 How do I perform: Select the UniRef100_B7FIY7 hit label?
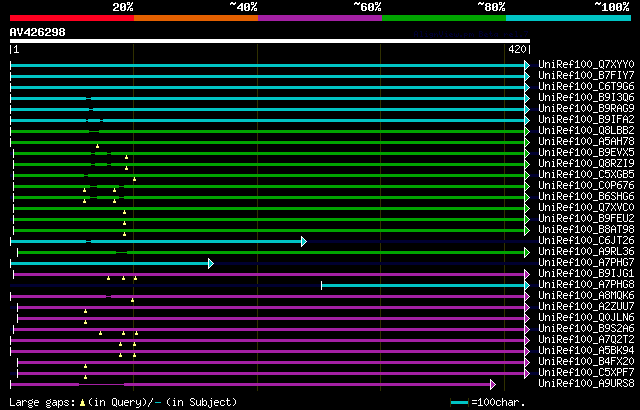pyautogui.click(x=586, y=75)
